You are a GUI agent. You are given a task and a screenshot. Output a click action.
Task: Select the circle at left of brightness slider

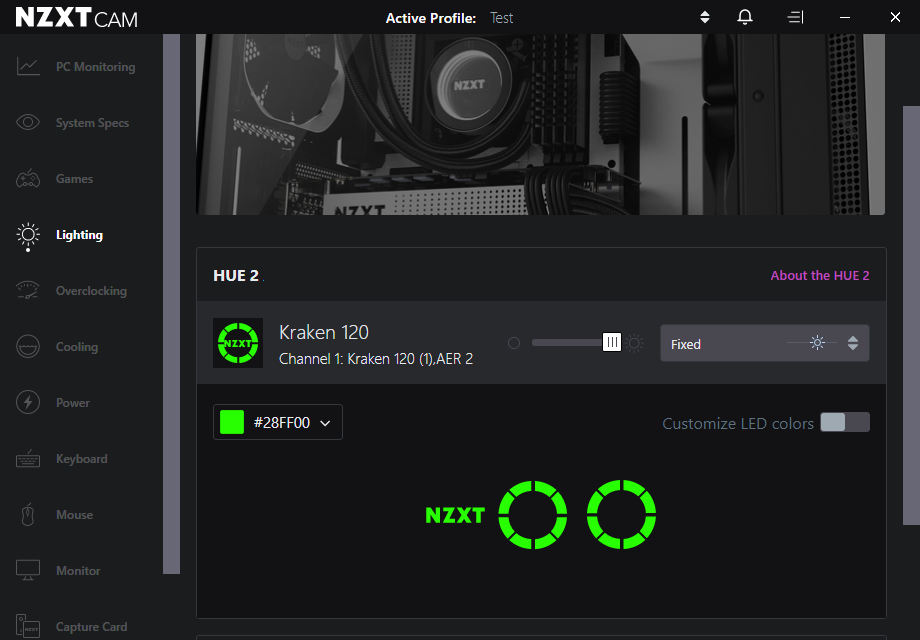(514, 342)
